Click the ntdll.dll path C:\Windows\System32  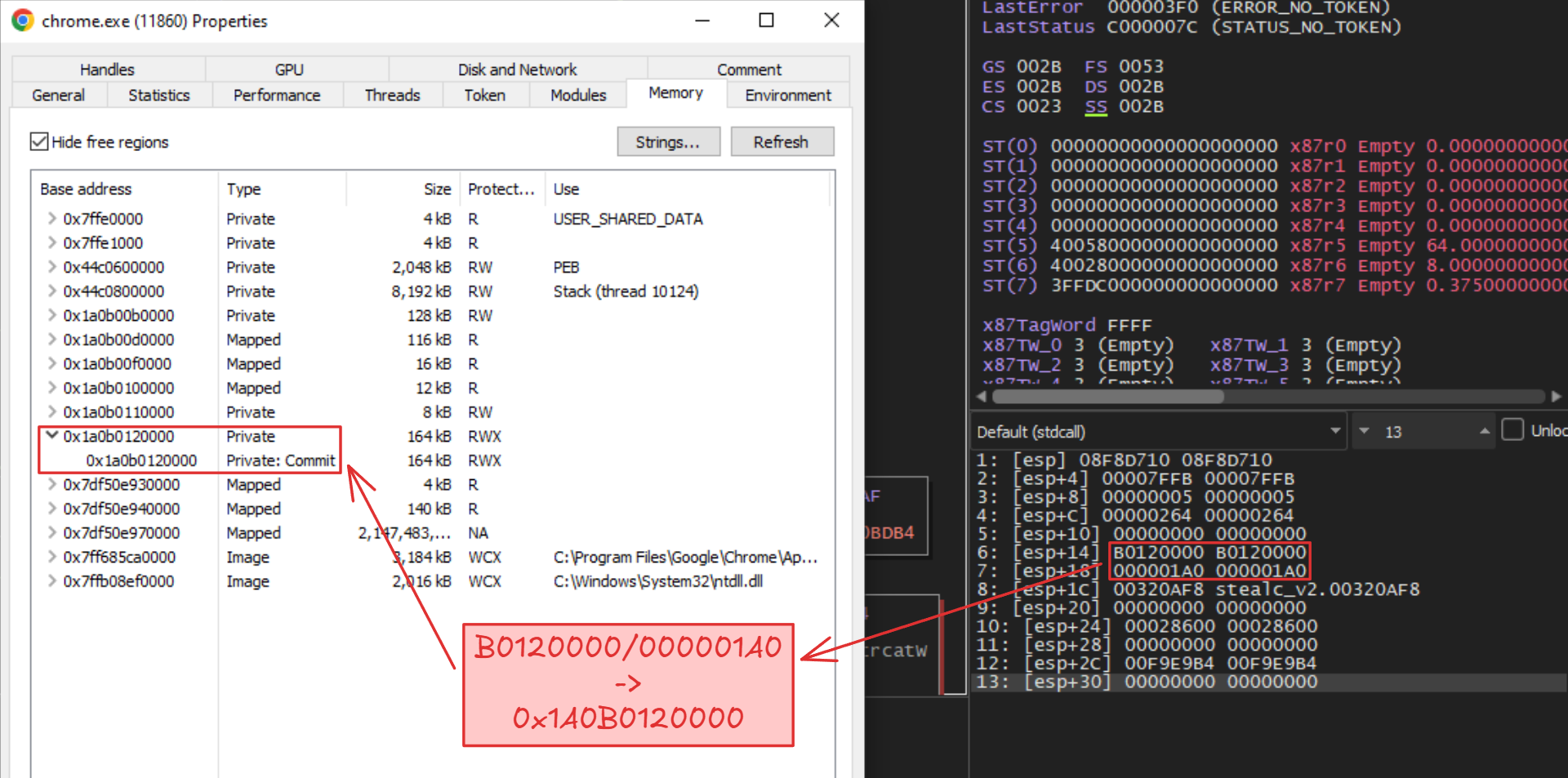(657, 580)
